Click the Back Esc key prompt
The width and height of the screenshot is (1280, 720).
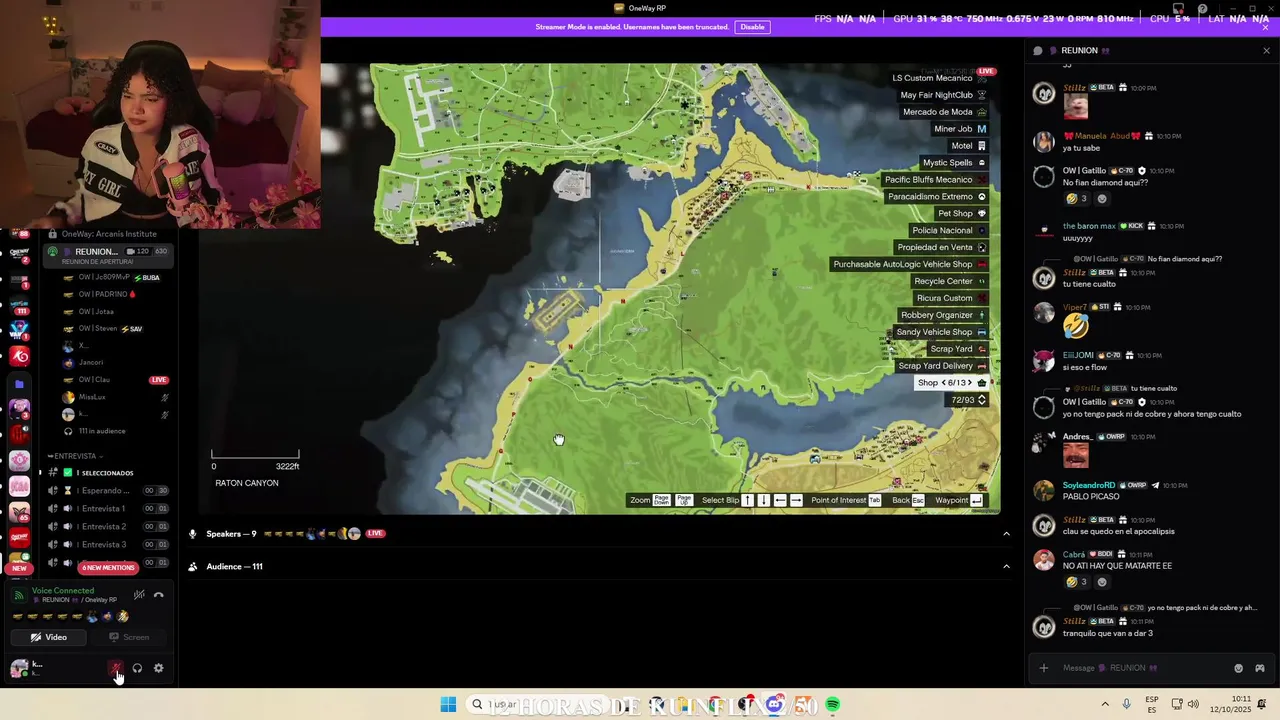[x=918, y=500]
